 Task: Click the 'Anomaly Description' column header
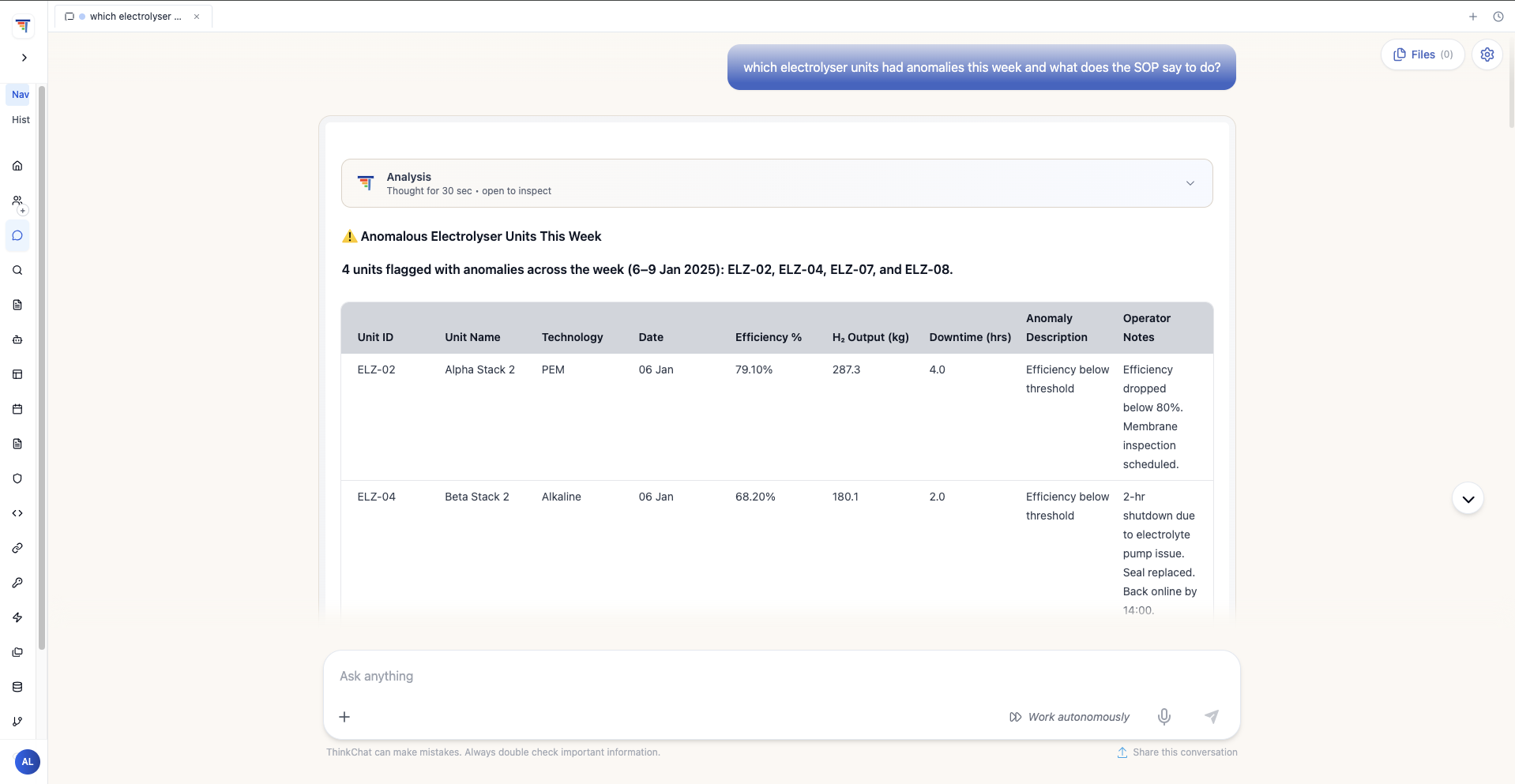click(x=1057, y=328)
